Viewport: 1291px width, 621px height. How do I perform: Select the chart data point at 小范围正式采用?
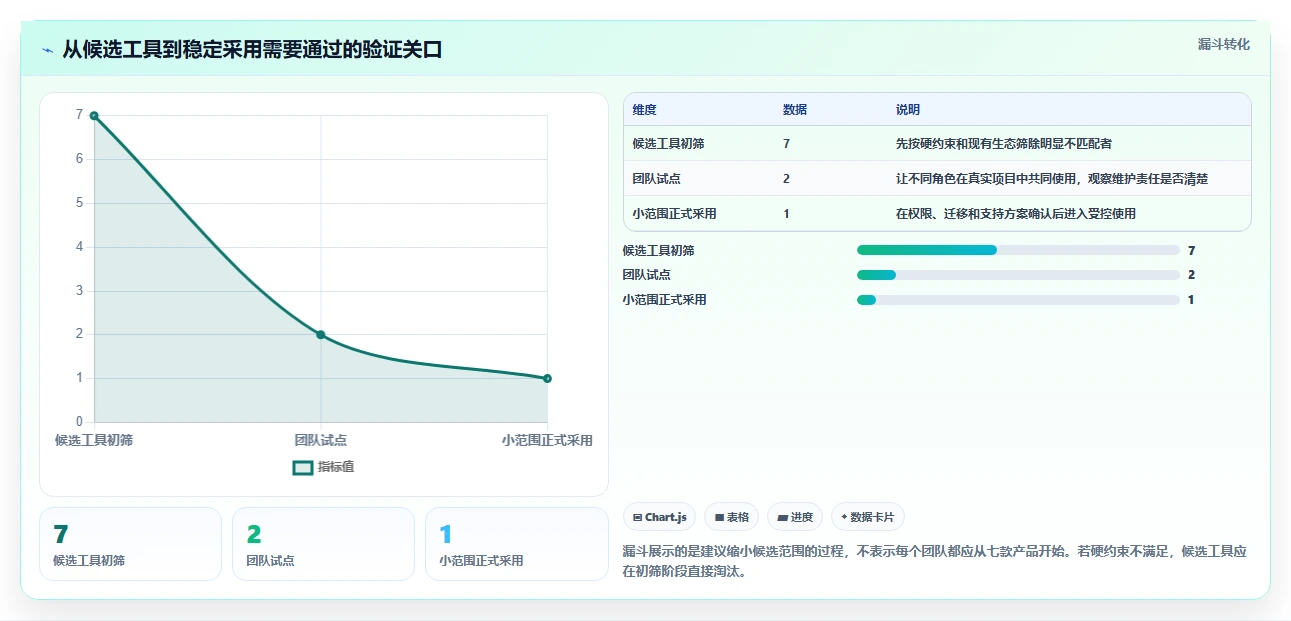pyautogui.click(x=547, y=378)
